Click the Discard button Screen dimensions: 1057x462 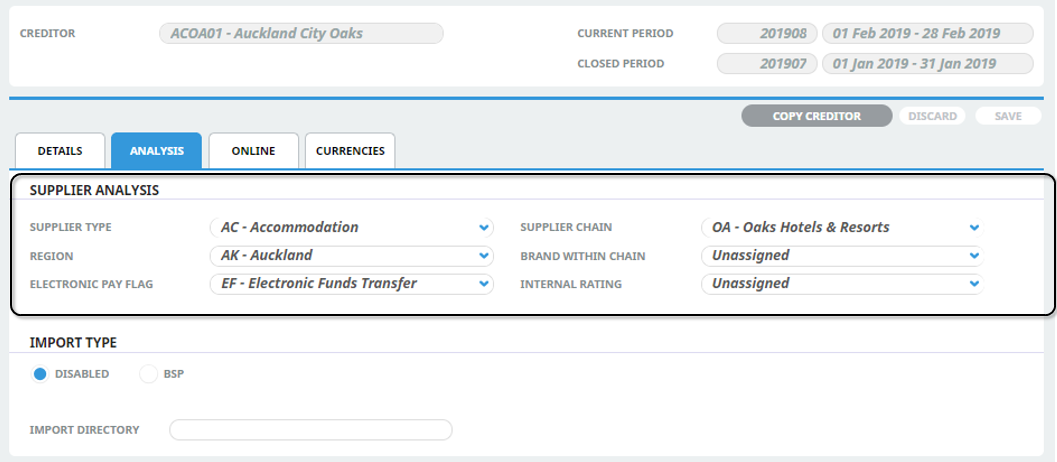(932, 116)
